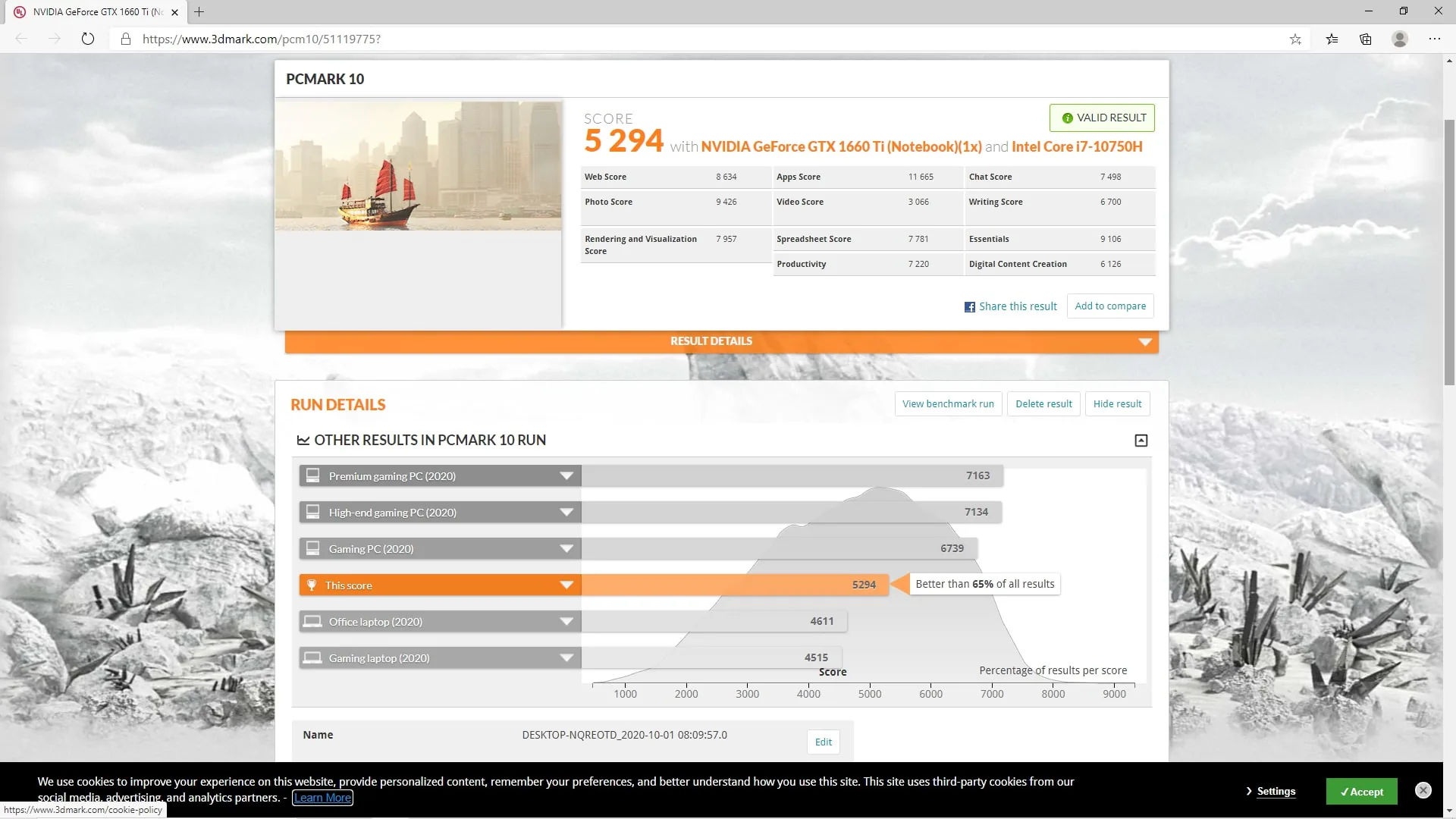The height and width of the screenshot is (819, 1456).
Task: Add this page to favorites star
Action: [1295, 39]
